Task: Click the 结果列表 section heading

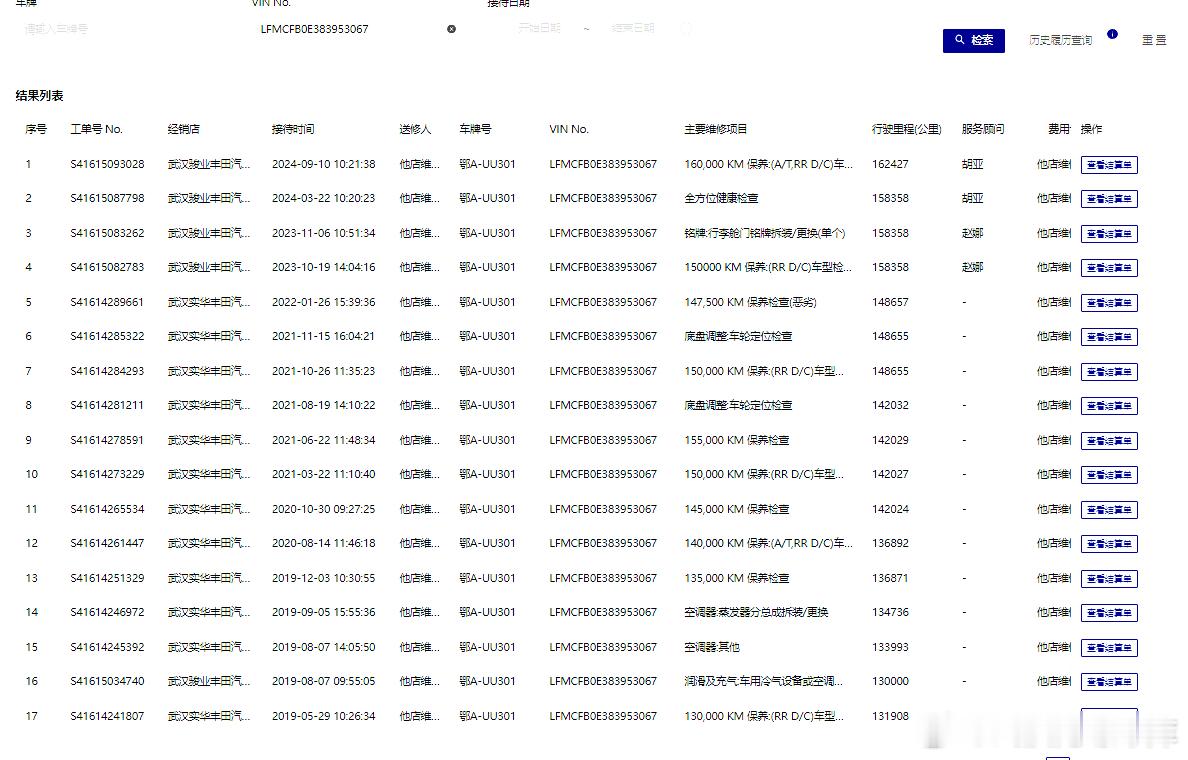Action: tap(39, 95)
